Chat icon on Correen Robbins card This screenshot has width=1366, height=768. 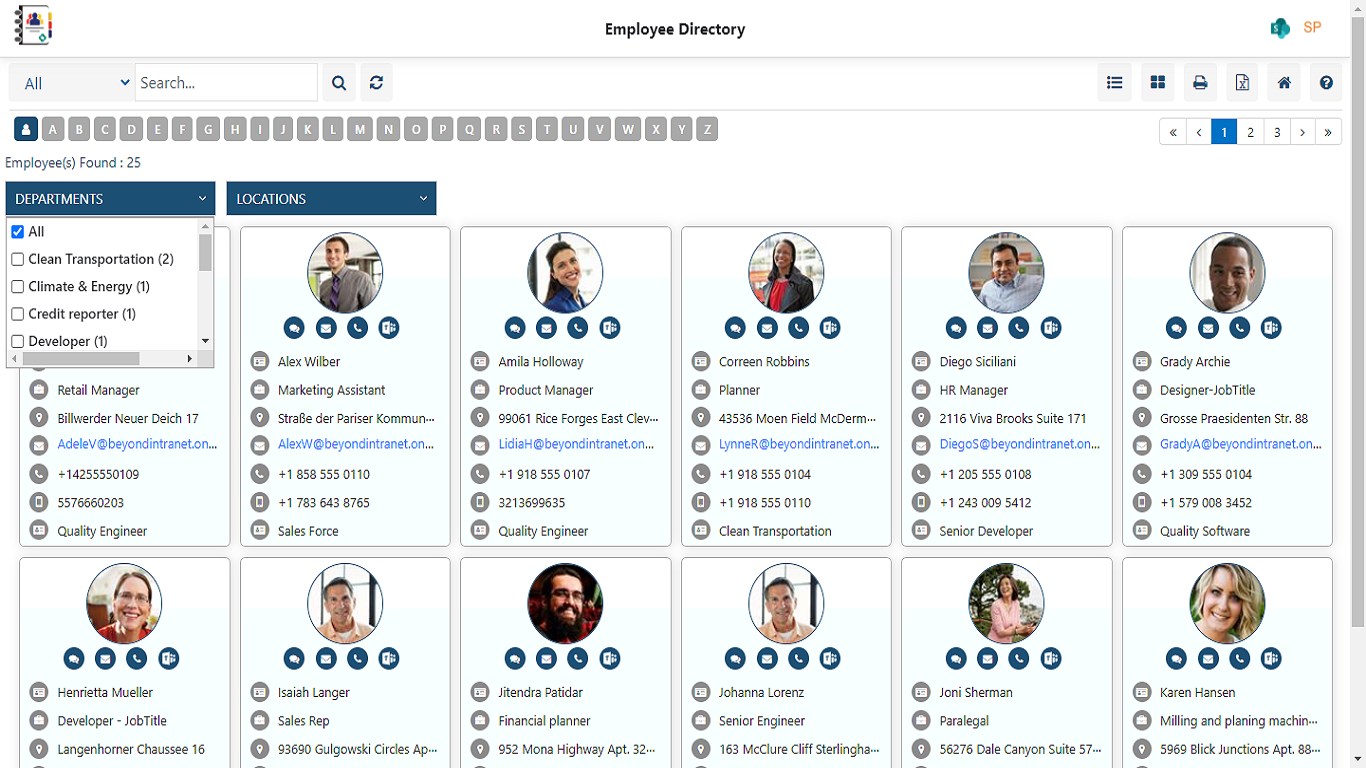735,327
